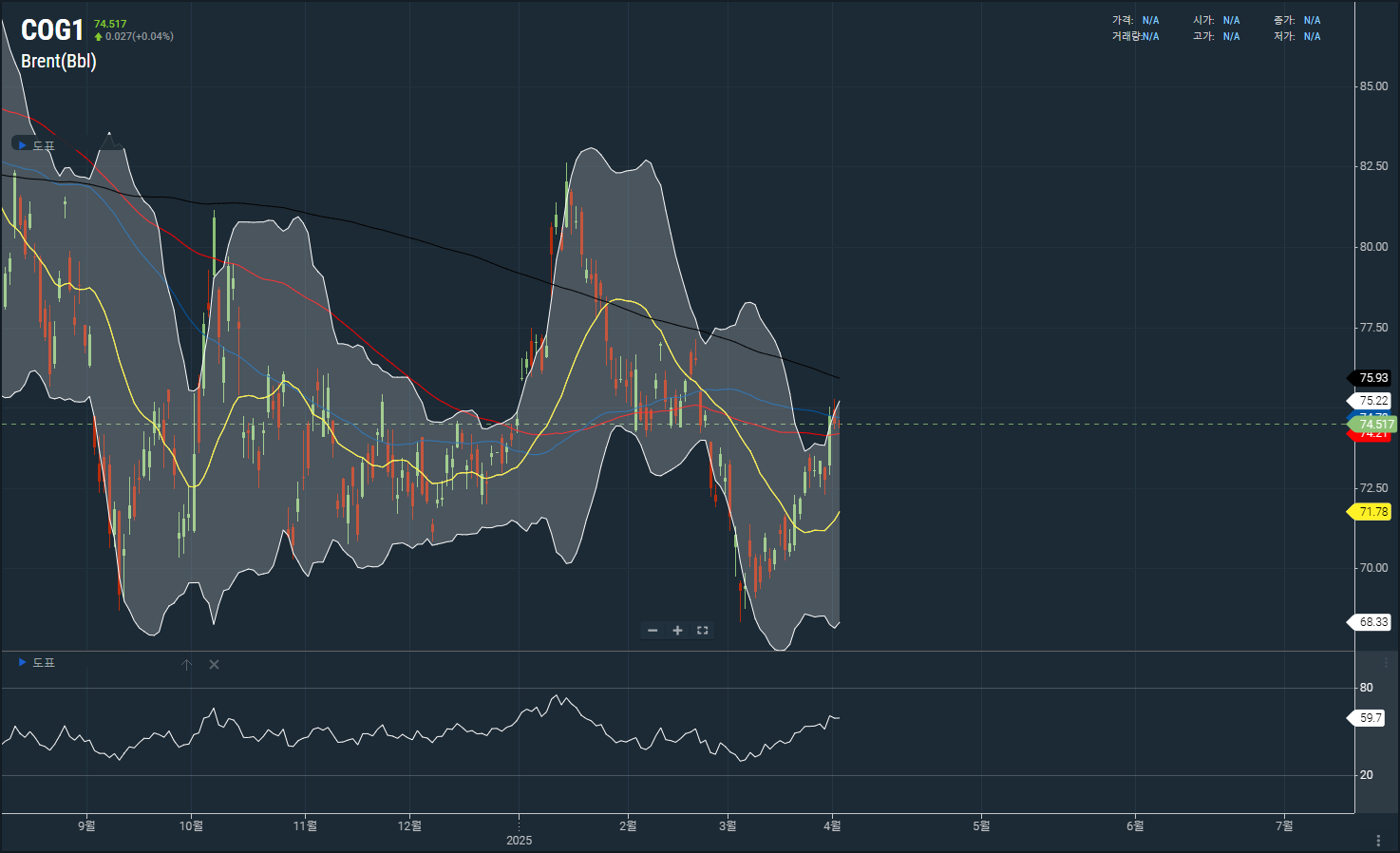Click the black 75.93 moving average tag
The height and width of the screenshot is (853, 1400).
pos(1372,378)
